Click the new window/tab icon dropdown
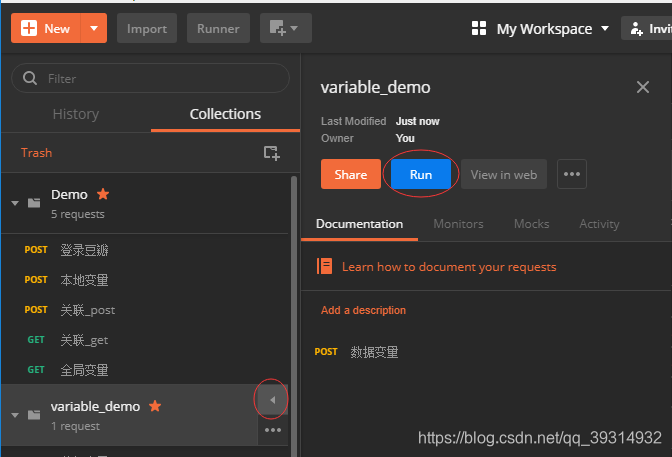 click(x=285, y=28)
